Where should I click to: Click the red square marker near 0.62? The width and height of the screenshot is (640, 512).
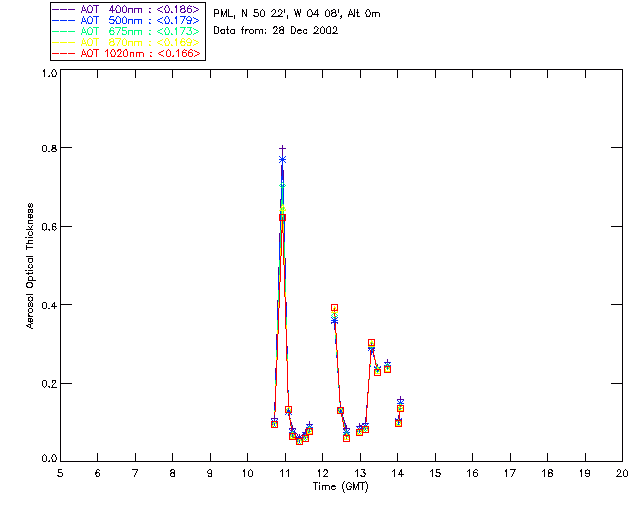pos(282,218)
